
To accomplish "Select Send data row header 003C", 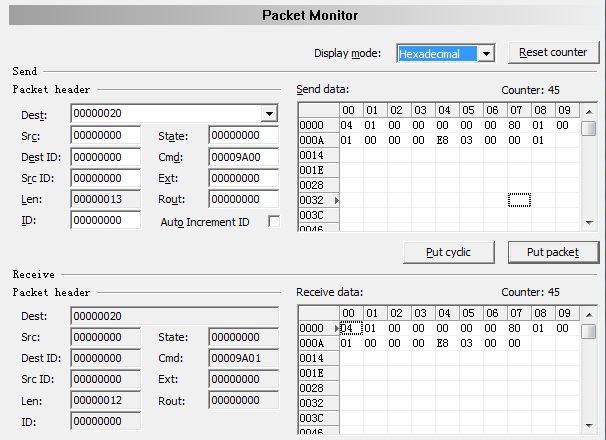I will [319, 215].
